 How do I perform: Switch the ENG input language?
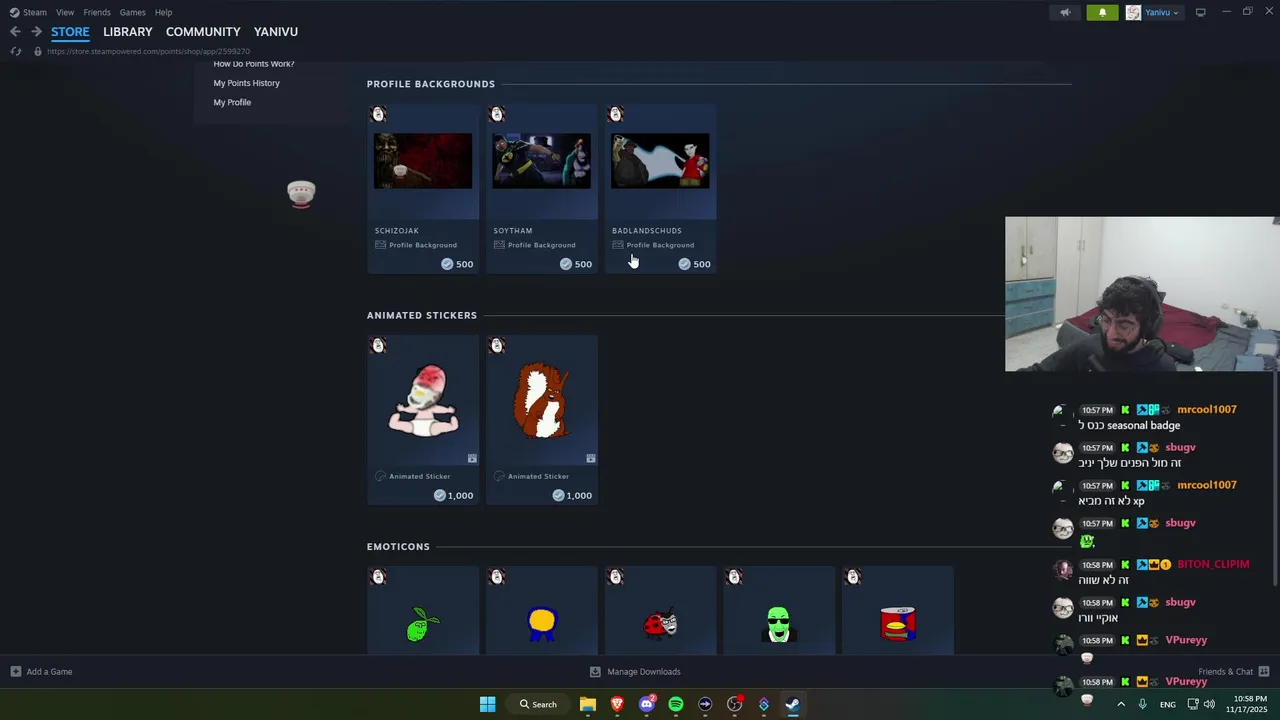[1167, 705]
